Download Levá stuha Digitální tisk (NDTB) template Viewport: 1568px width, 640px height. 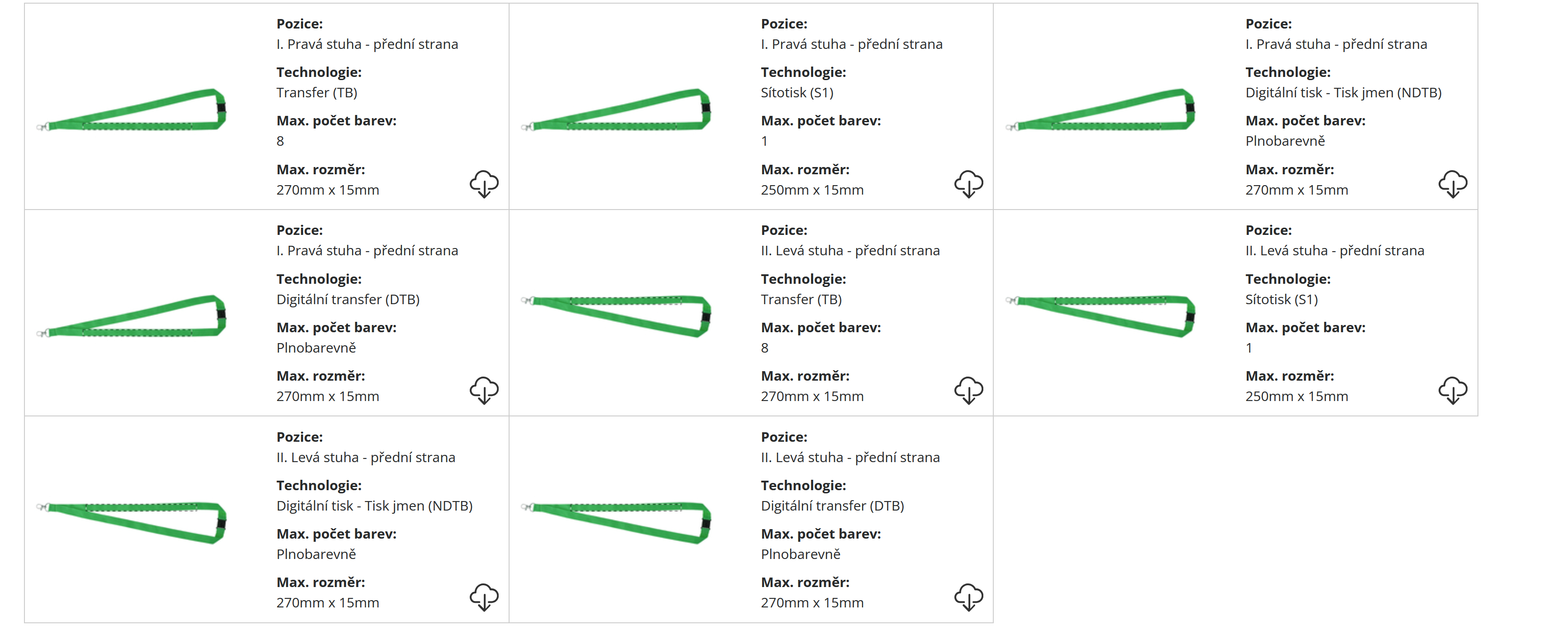pos(484,597)
